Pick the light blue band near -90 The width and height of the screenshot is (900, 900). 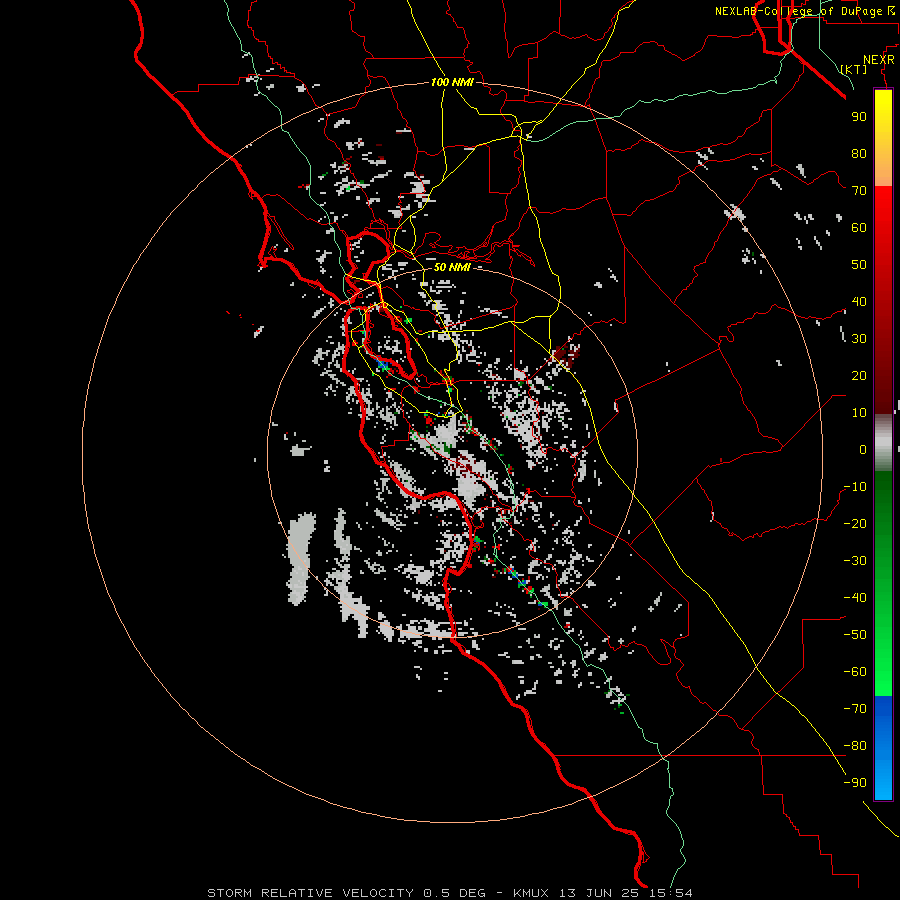(883, 781)
